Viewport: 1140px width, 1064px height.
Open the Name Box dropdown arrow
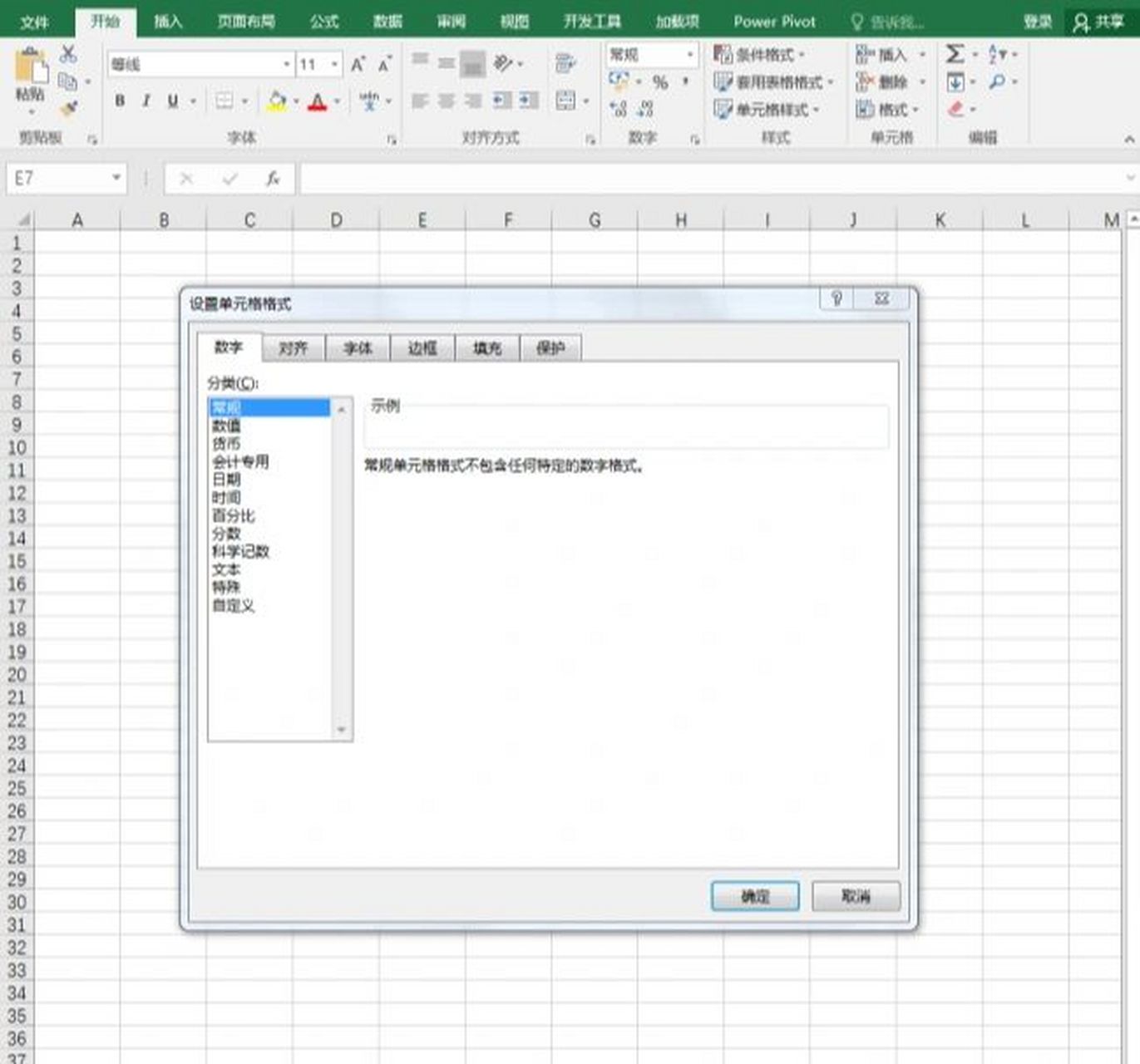pyautogui.click(x=116, y=178)
